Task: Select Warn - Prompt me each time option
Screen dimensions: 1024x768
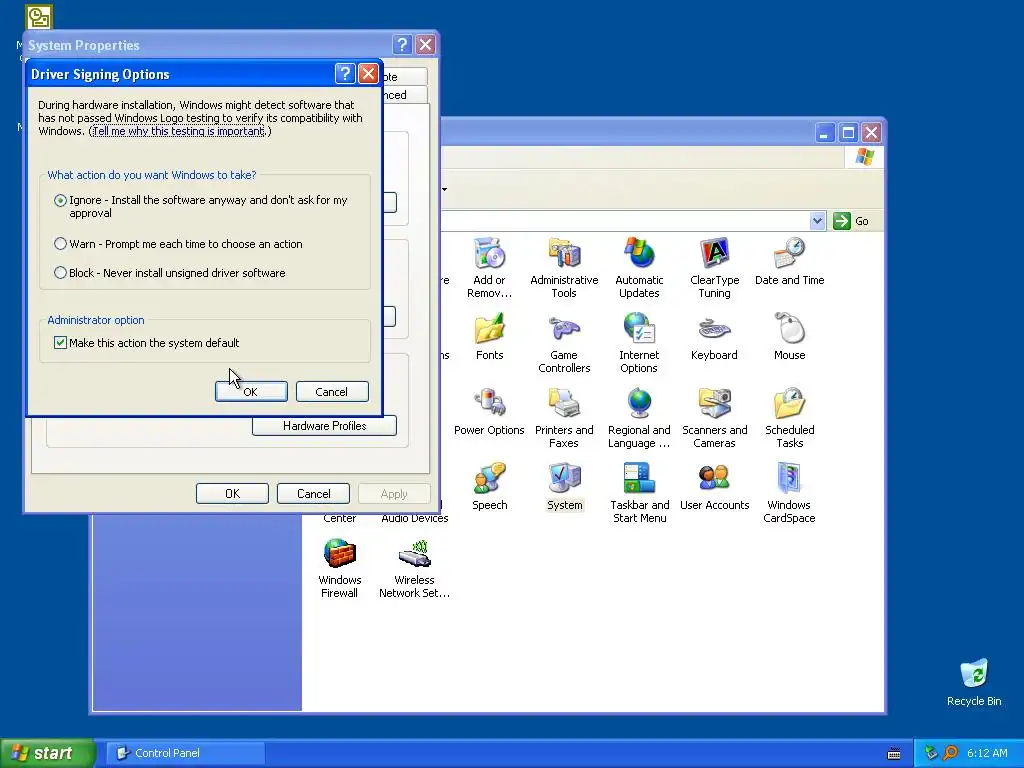Action: tap(60, 244)
